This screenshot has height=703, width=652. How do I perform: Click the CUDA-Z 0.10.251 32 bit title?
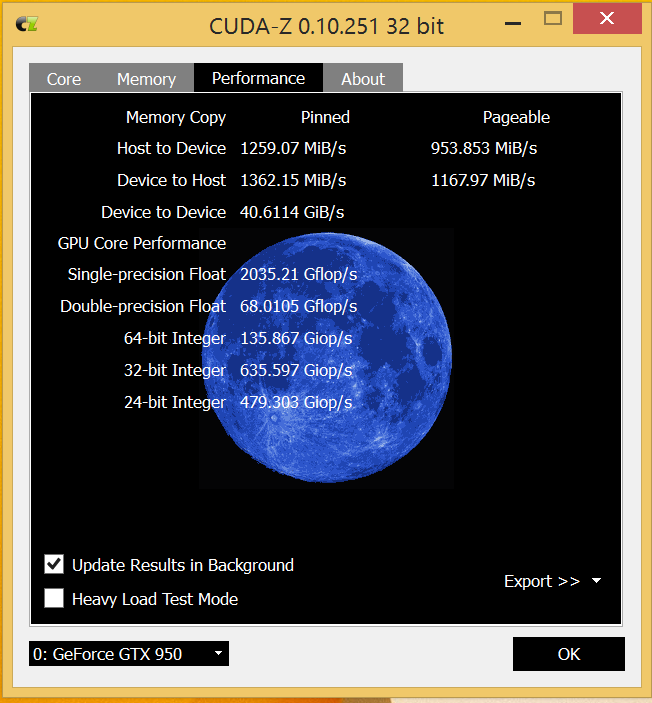(x=326, y=26)
